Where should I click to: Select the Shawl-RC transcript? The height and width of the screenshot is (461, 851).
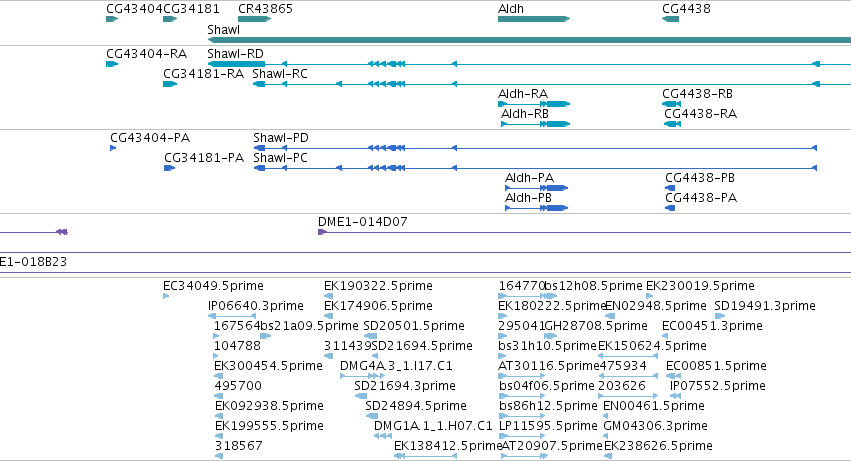point(551,84)
